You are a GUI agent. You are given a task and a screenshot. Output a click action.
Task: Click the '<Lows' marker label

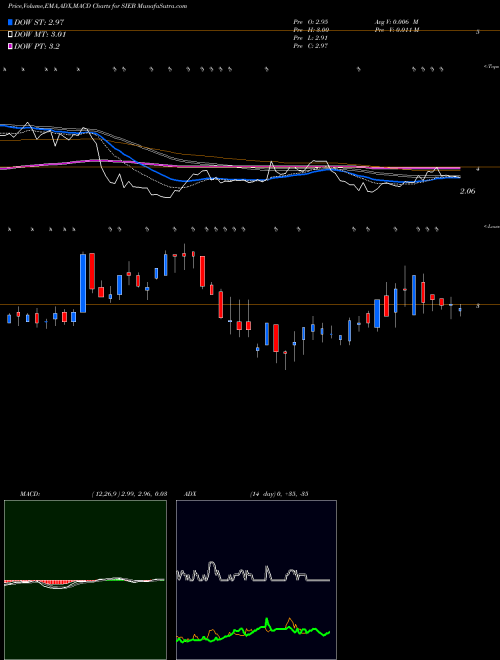491,226
